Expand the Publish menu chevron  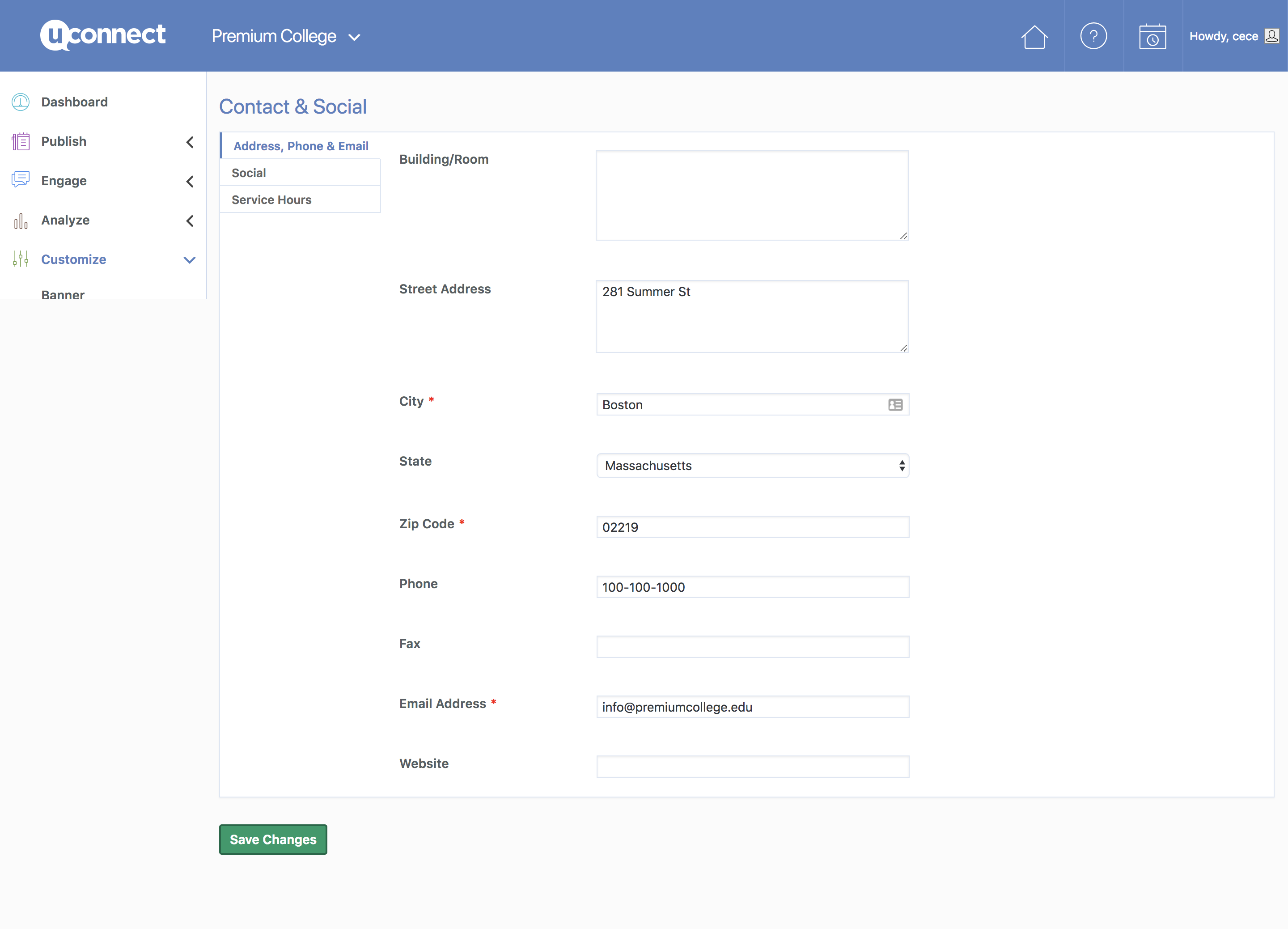coord(190,142)
